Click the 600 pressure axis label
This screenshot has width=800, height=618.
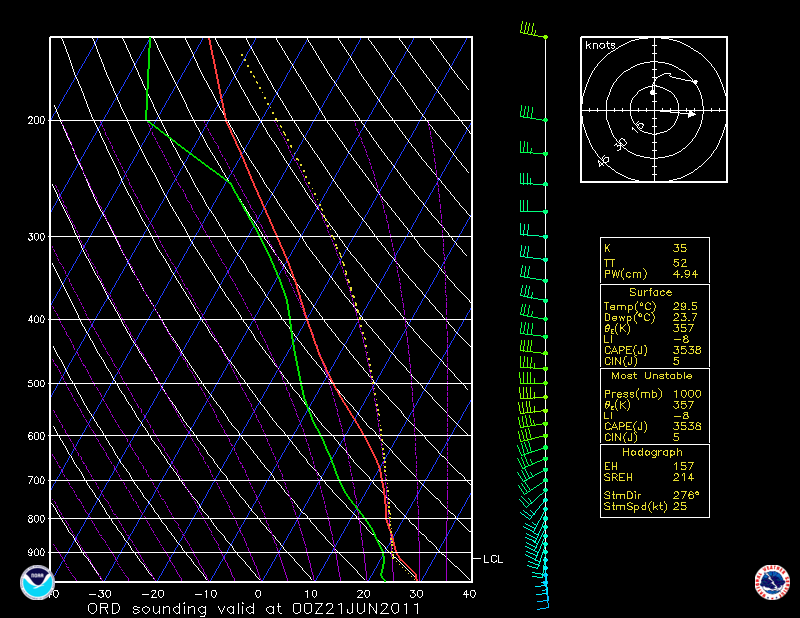click(x=36, y=436)
